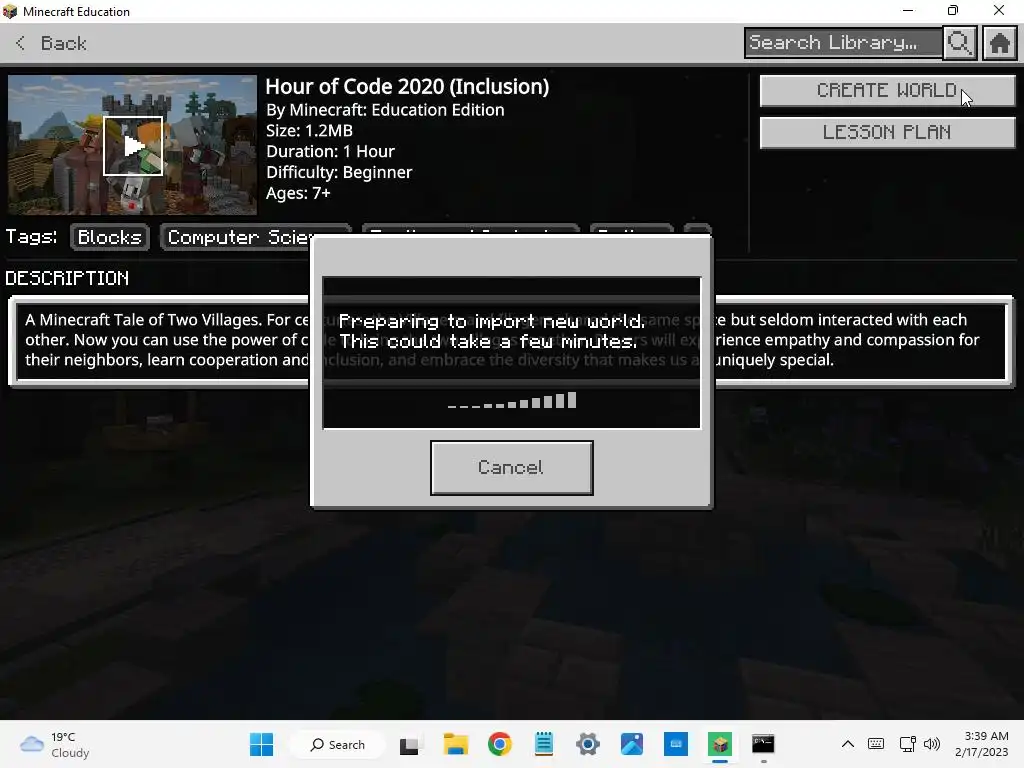Screen dimensions: 1024x768
Task: Open the taskbar Search box
Action: point(338,744)
